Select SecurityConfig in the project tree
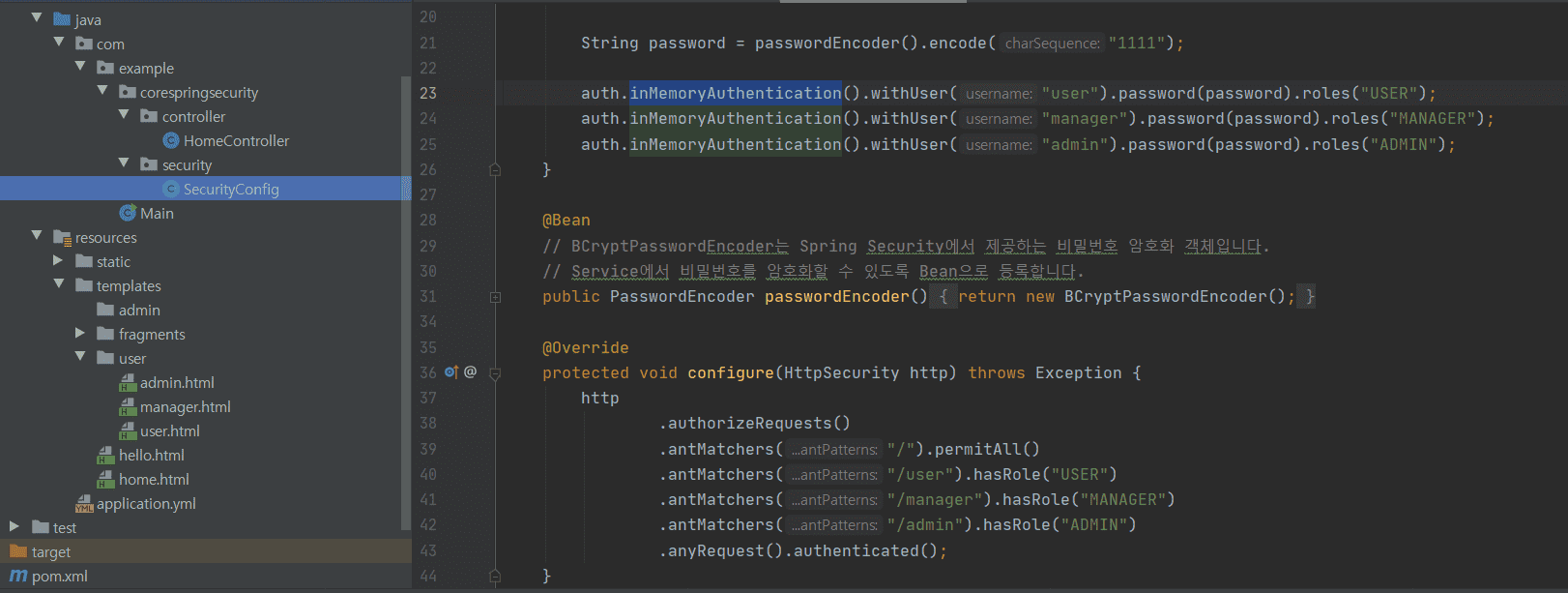 tap(231, 190)
